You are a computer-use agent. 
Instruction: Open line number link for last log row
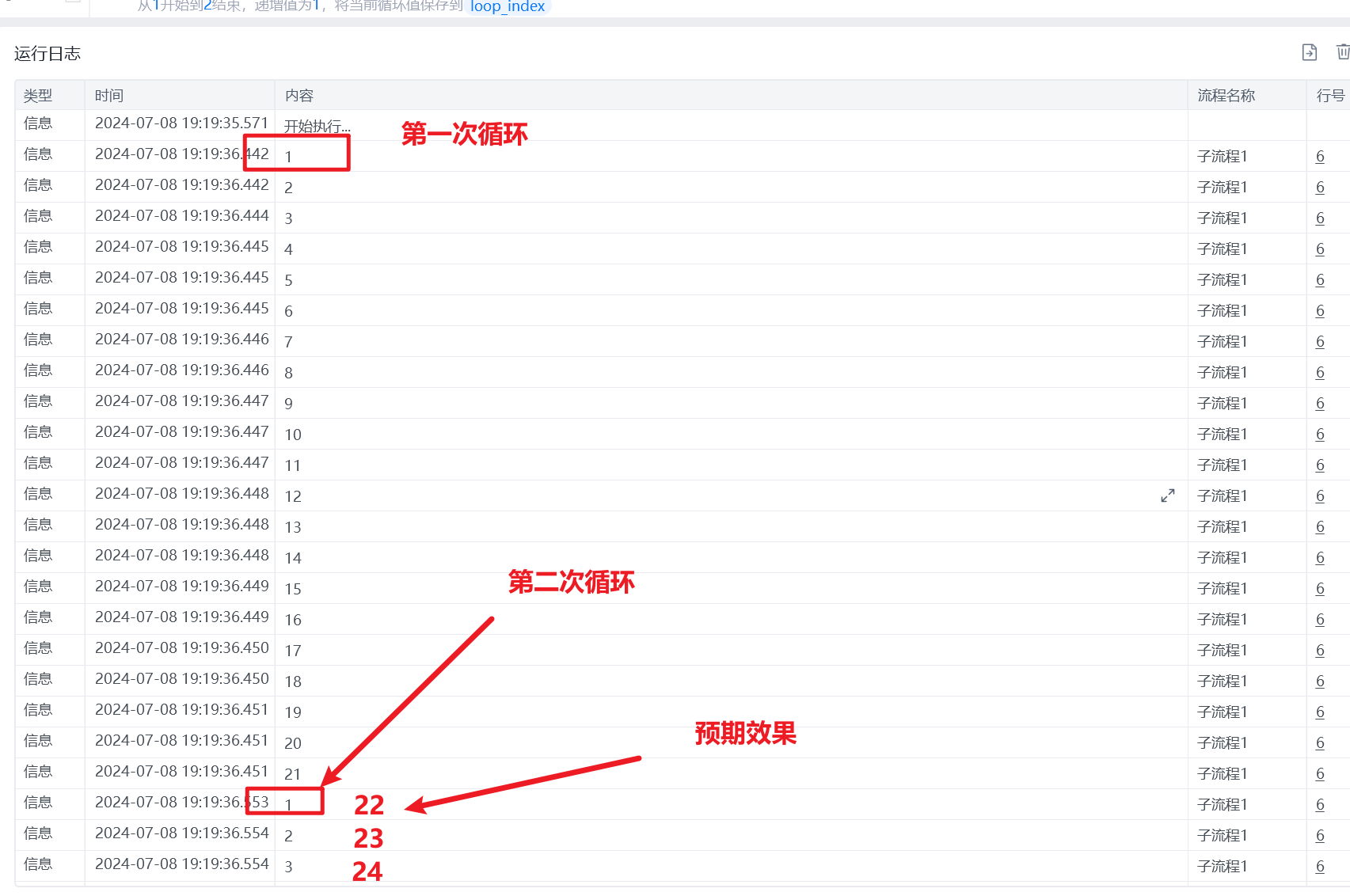(1320, 866)
